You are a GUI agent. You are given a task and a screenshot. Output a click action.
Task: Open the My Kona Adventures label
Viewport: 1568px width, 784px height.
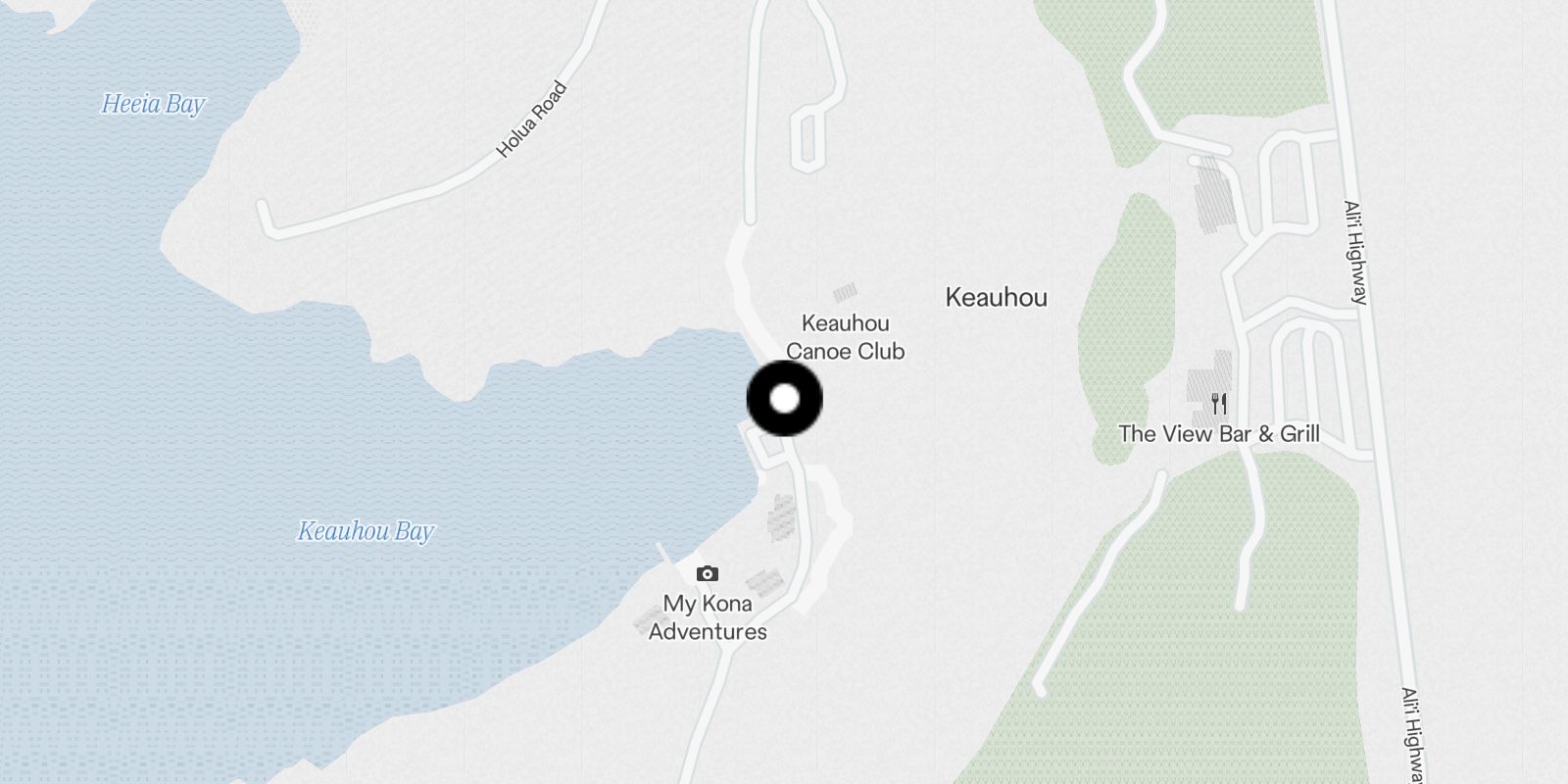(708, 617)
